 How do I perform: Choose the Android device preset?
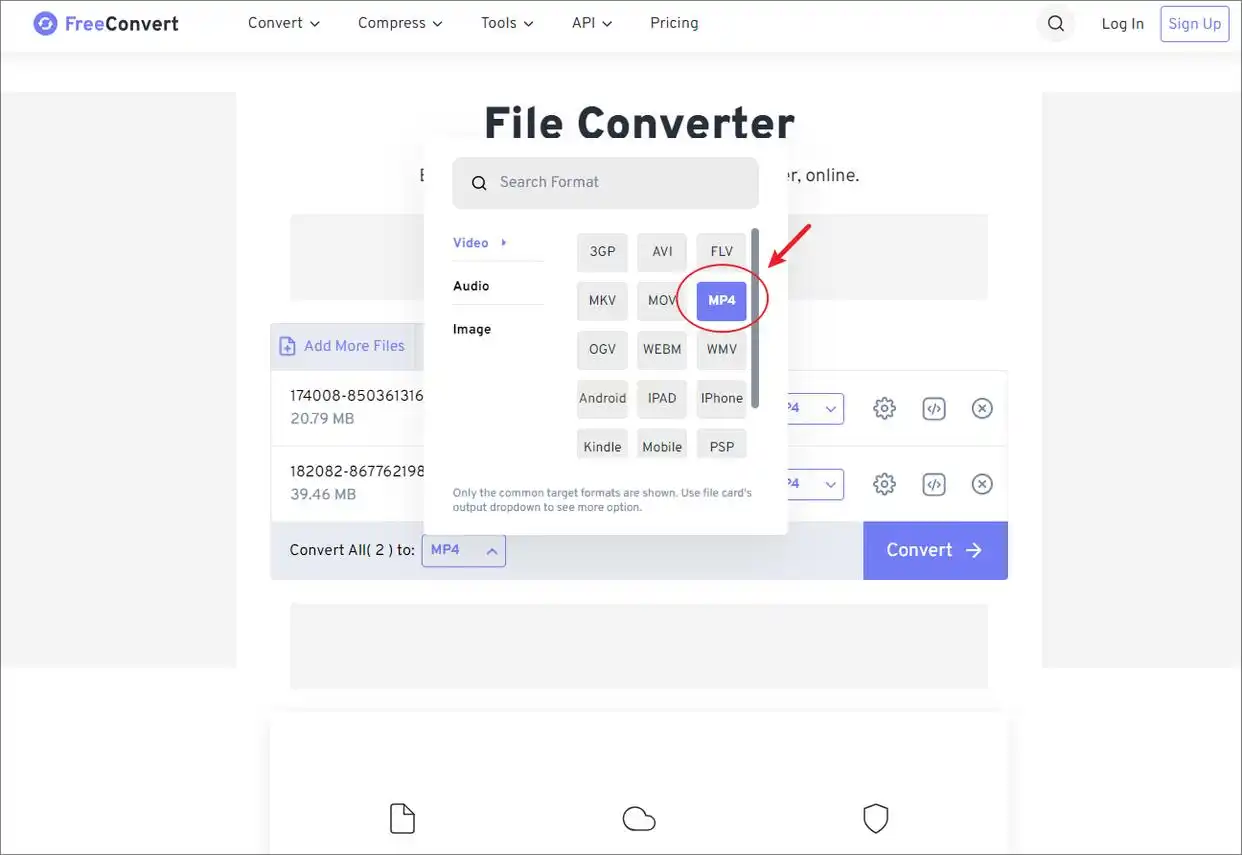tap(602, 399)
